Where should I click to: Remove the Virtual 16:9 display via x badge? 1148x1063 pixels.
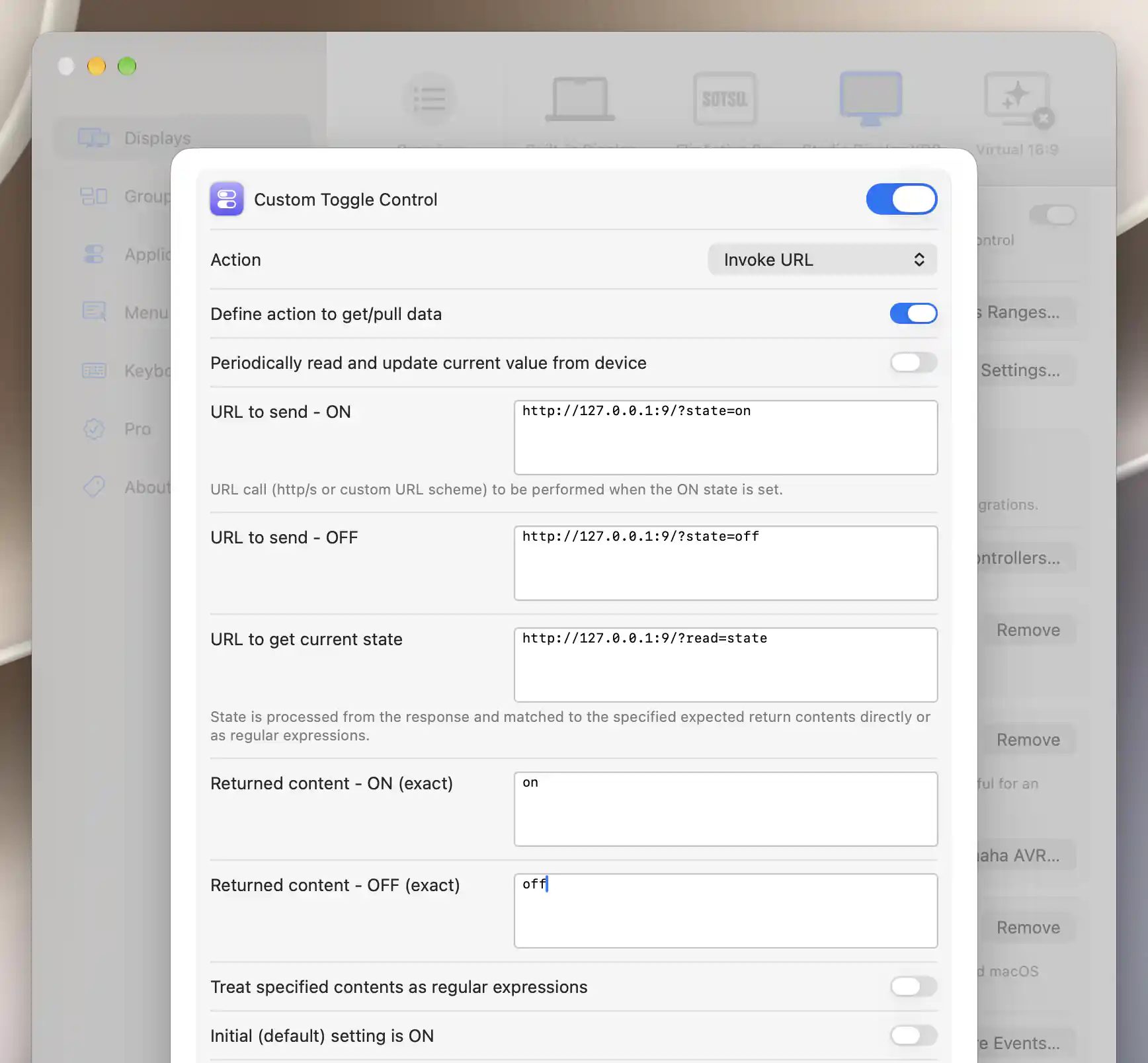(1044, 118)
